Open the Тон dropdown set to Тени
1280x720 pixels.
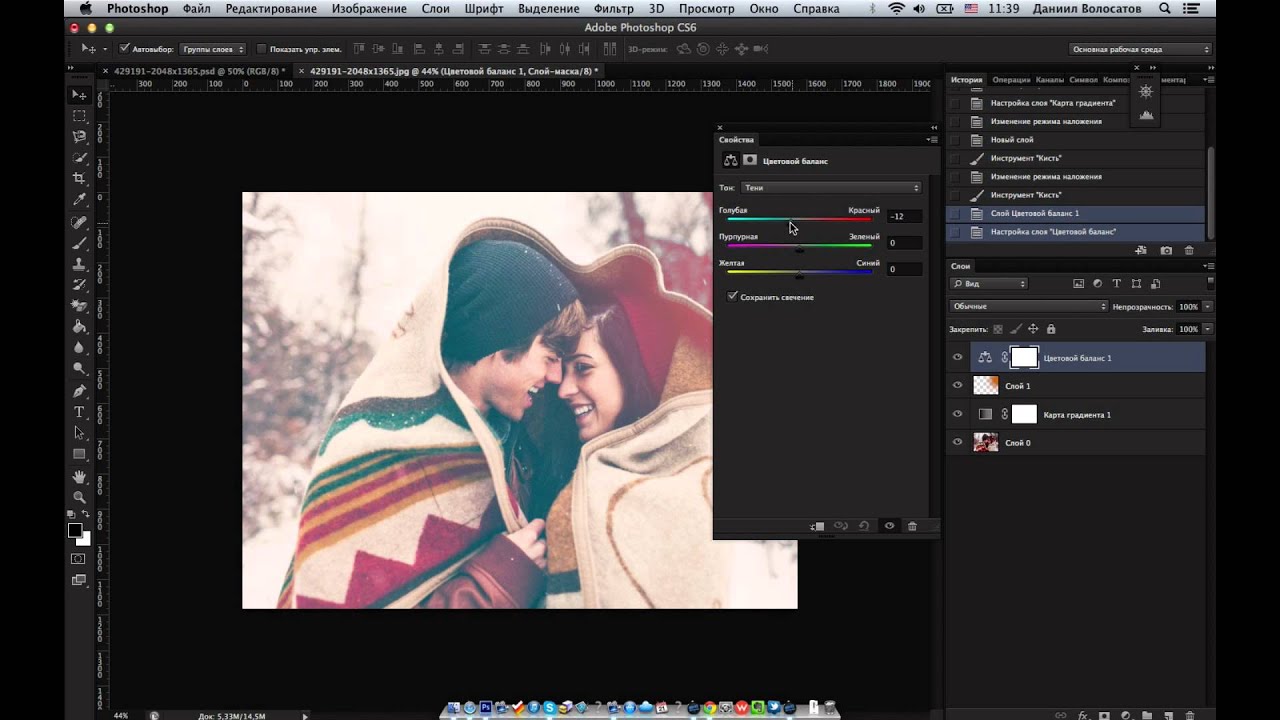tap(830, 188)
